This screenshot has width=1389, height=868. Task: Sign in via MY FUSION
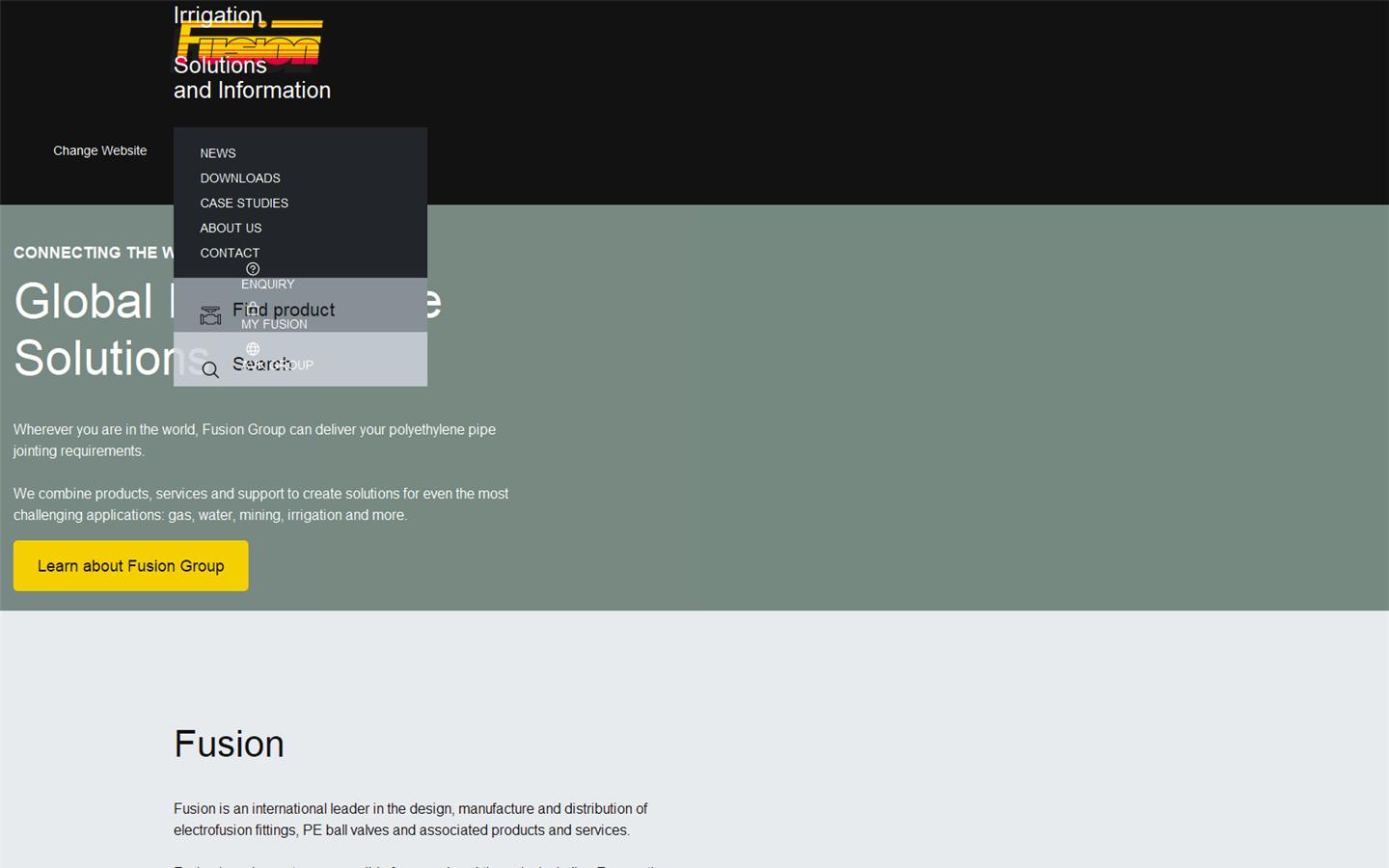[x=274, y=324]
